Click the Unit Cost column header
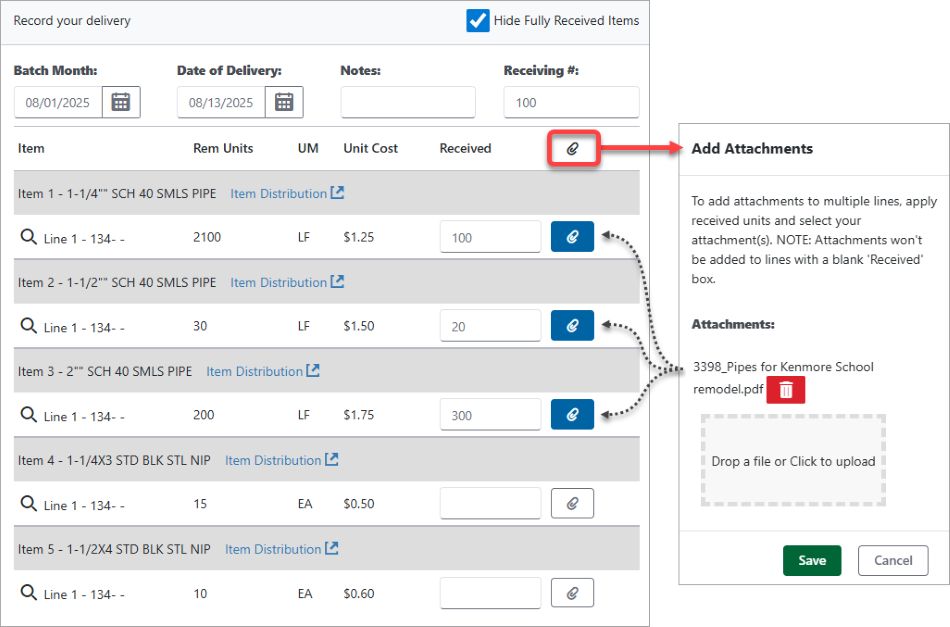Screen dimensions: 950x627 click(370, 148)
